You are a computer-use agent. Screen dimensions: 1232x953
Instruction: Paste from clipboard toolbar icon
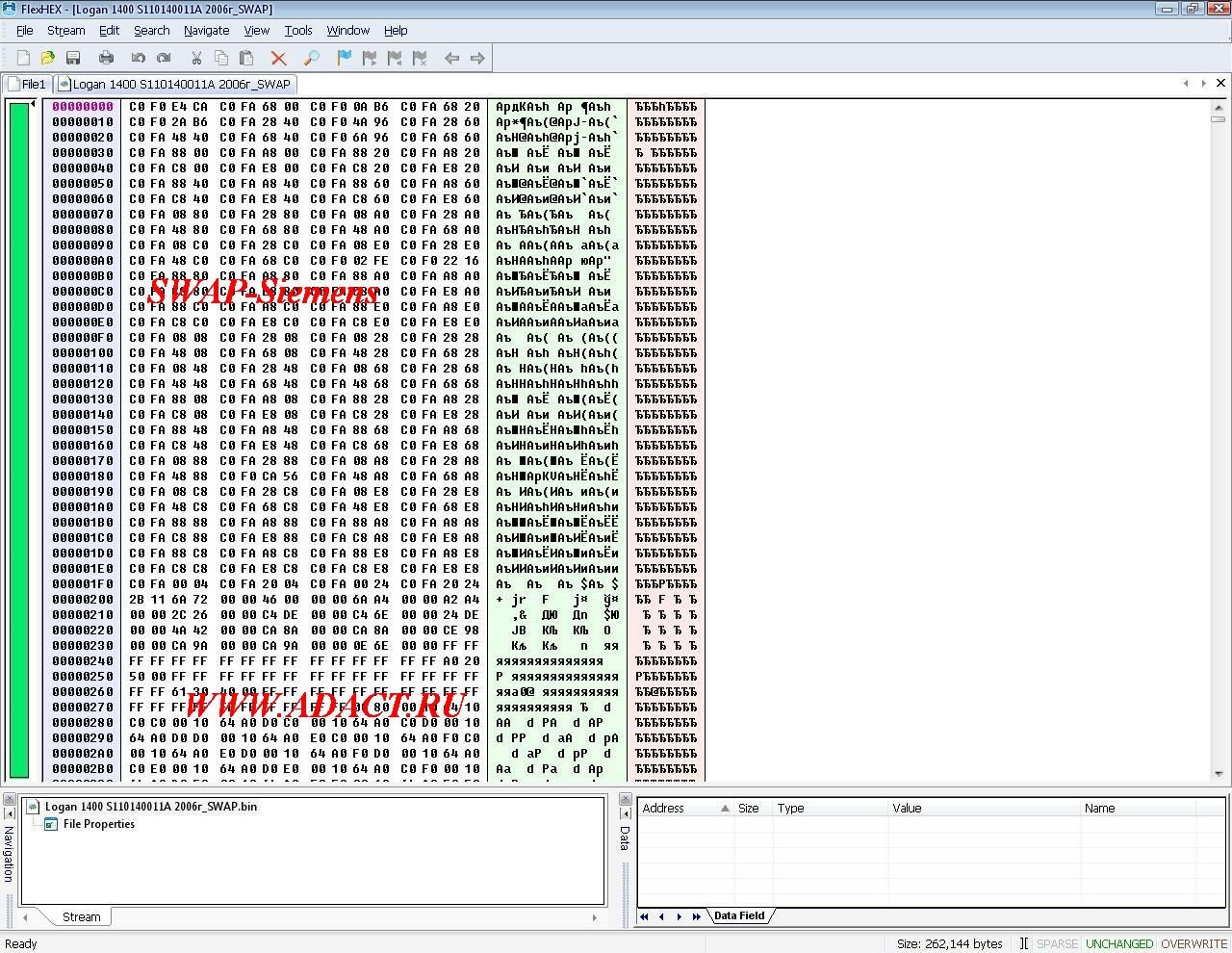246,59
